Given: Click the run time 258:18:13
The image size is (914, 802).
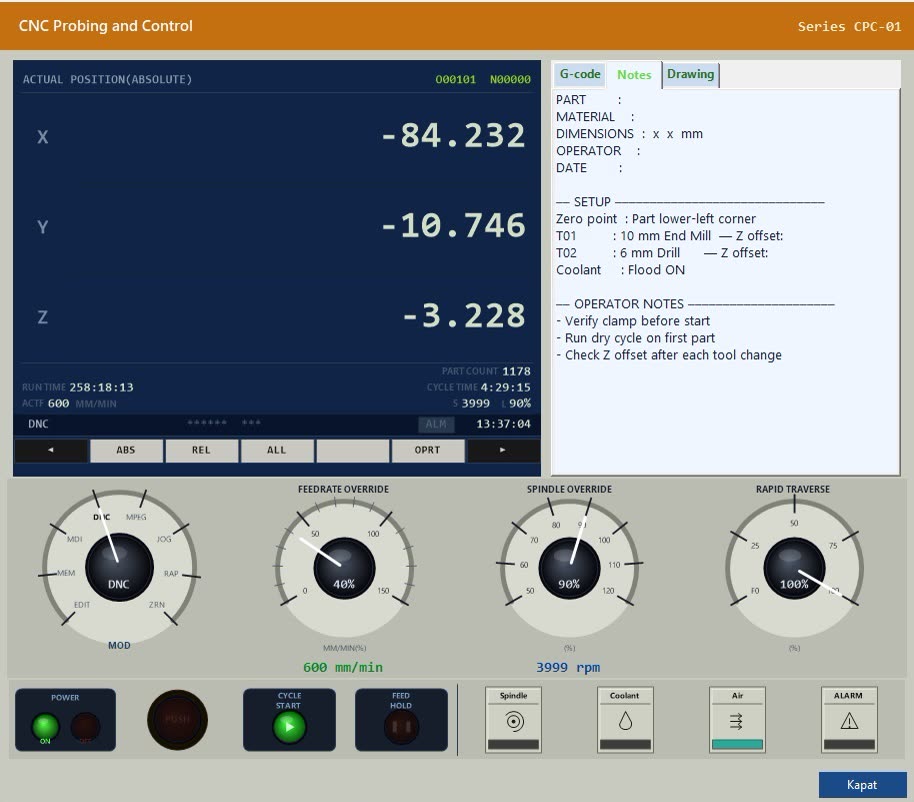Looking at the screenshot, I should [x=101, y=387].
